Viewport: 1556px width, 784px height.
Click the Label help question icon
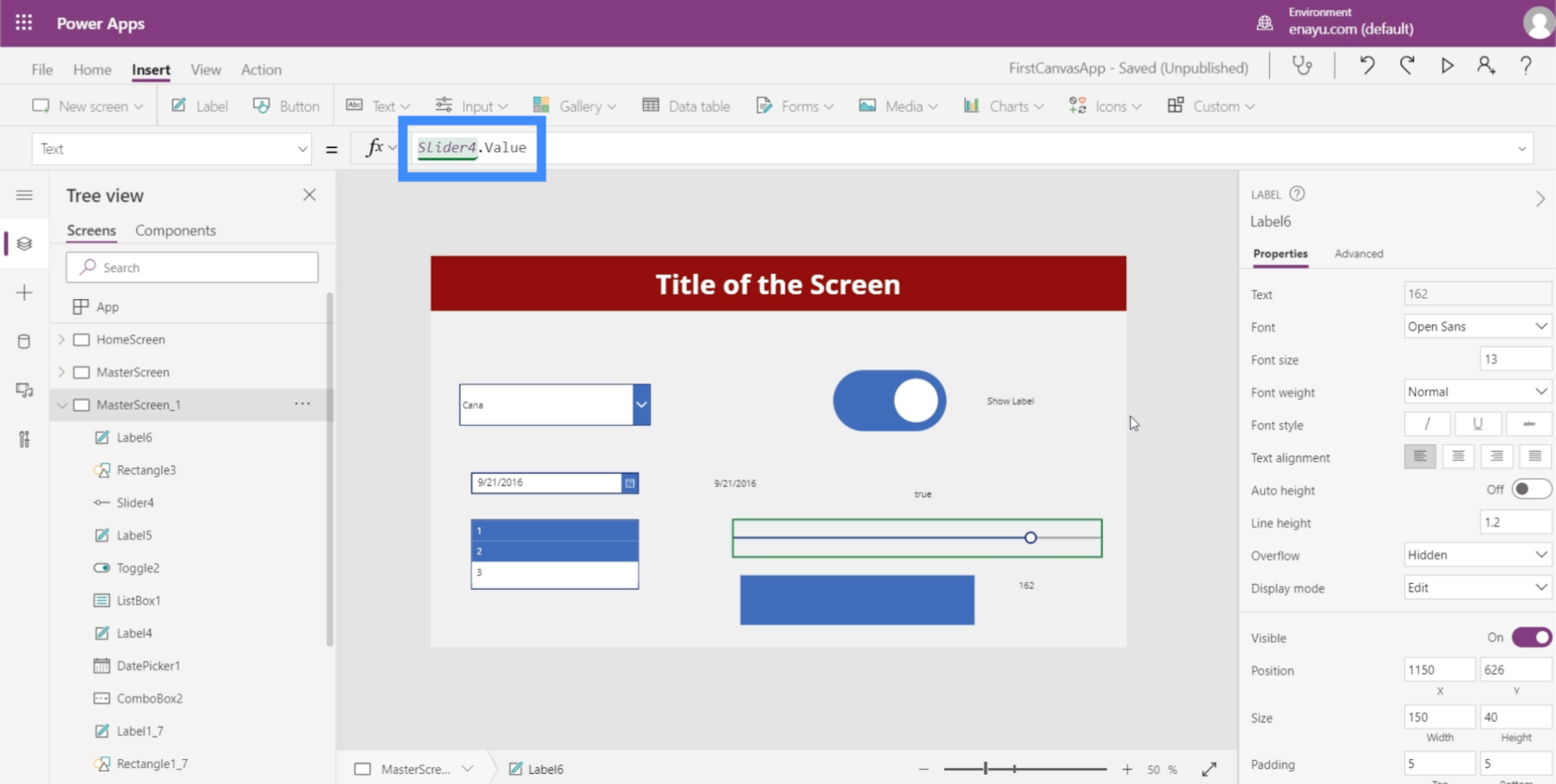point(1298,193)
